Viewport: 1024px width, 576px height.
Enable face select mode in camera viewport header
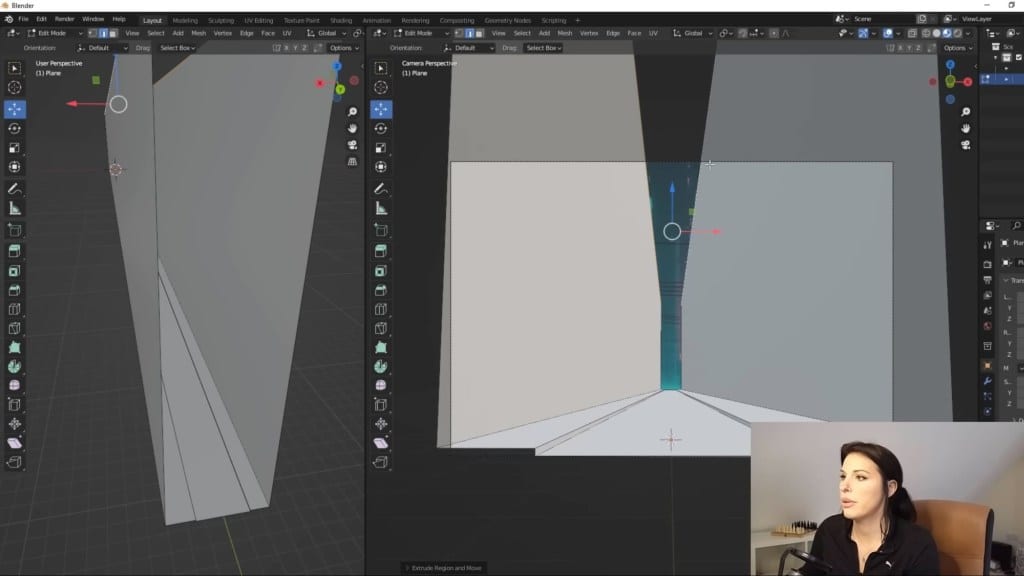tap(479, 33)
